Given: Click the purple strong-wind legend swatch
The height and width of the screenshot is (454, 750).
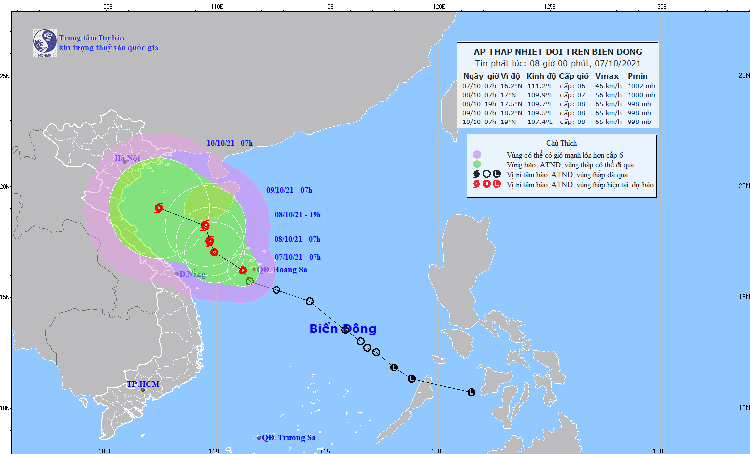Looking at the screenshot, I should tap(477, 155).
